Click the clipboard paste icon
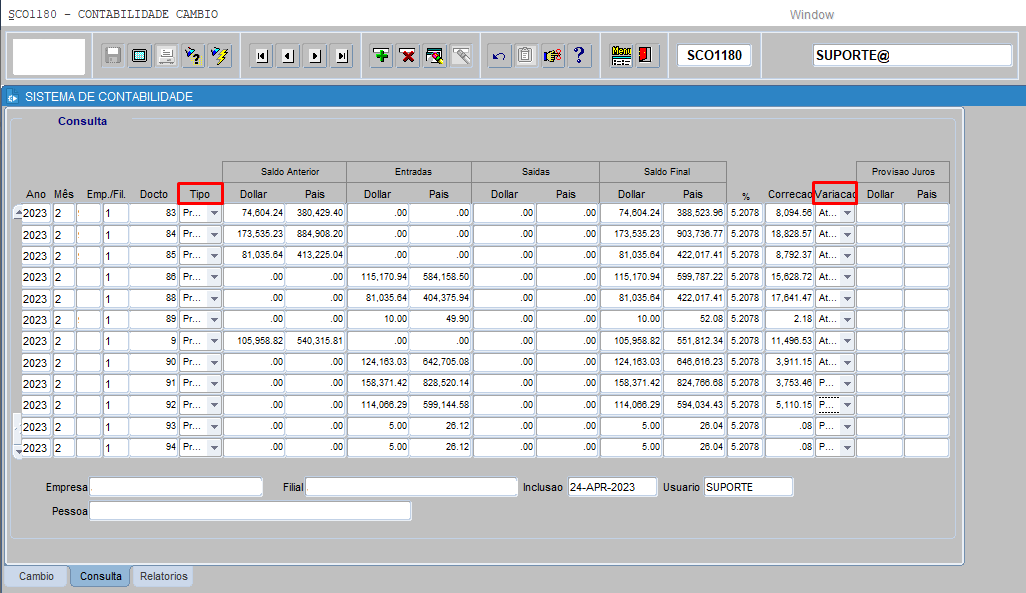The width and height of the screenshot is (1026, 593). coord(525,56)
